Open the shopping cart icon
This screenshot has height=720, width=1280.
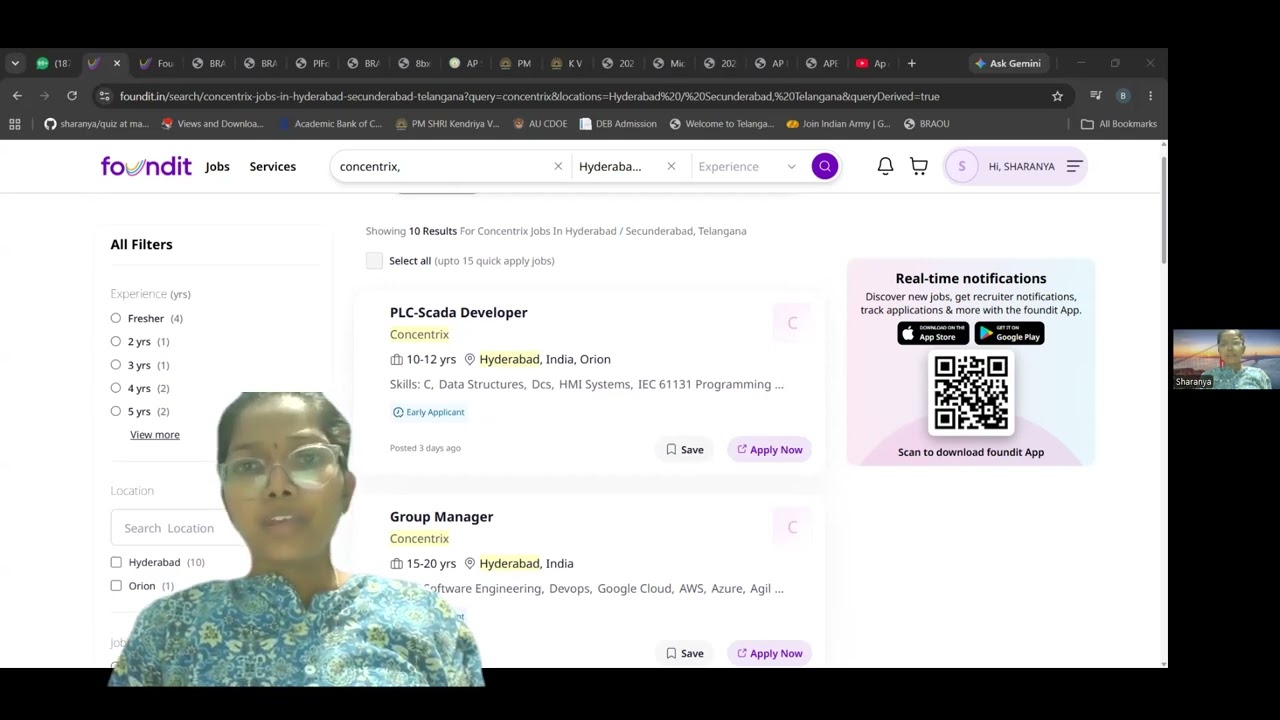pyautogui.click(x=919, y=166)
